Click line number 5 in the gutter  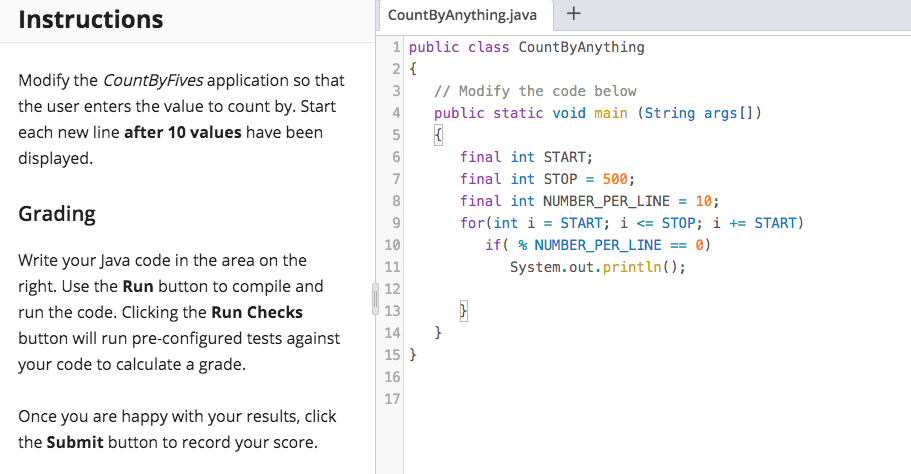coord(396,135)
